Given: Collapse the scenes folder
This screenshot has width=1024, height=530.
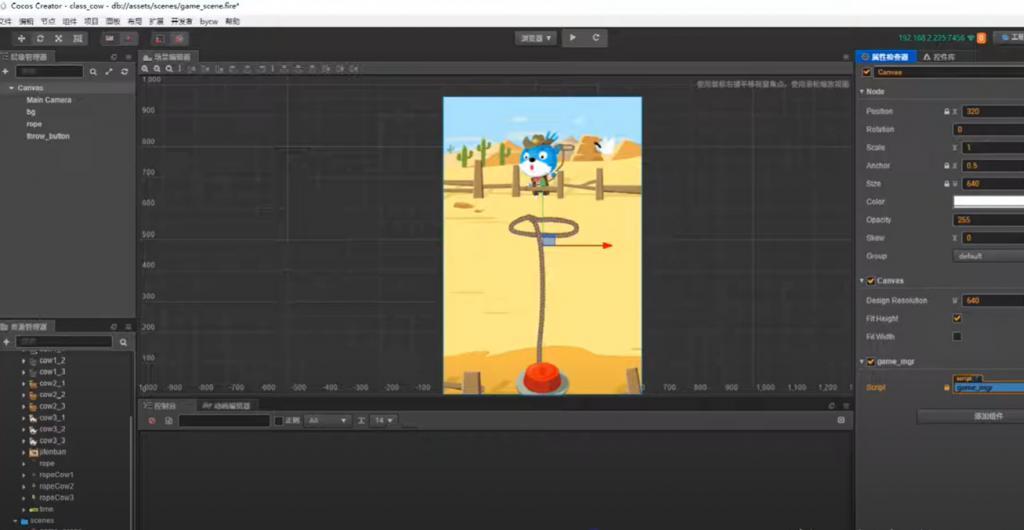Looking at the screenshot, I should [x=15, y=520].
